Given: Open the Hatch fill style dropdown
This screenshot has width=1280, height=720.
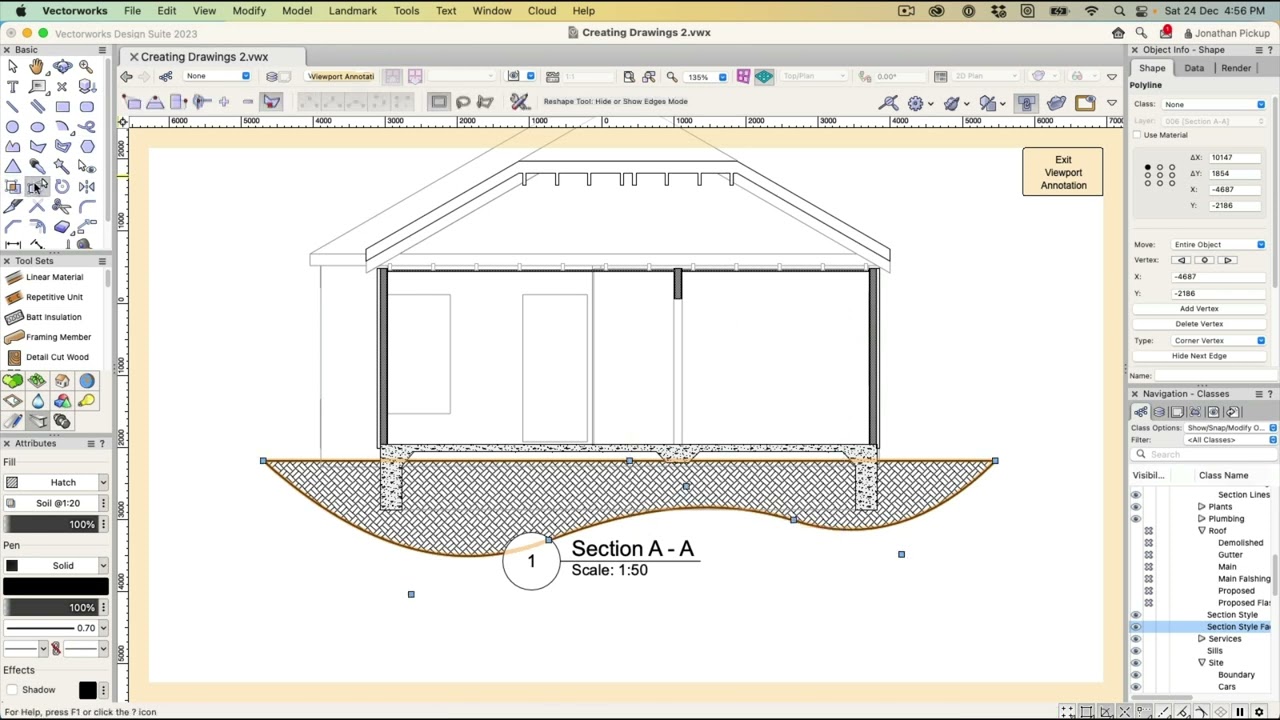Looking at the screenshot, I should [55, 482].
